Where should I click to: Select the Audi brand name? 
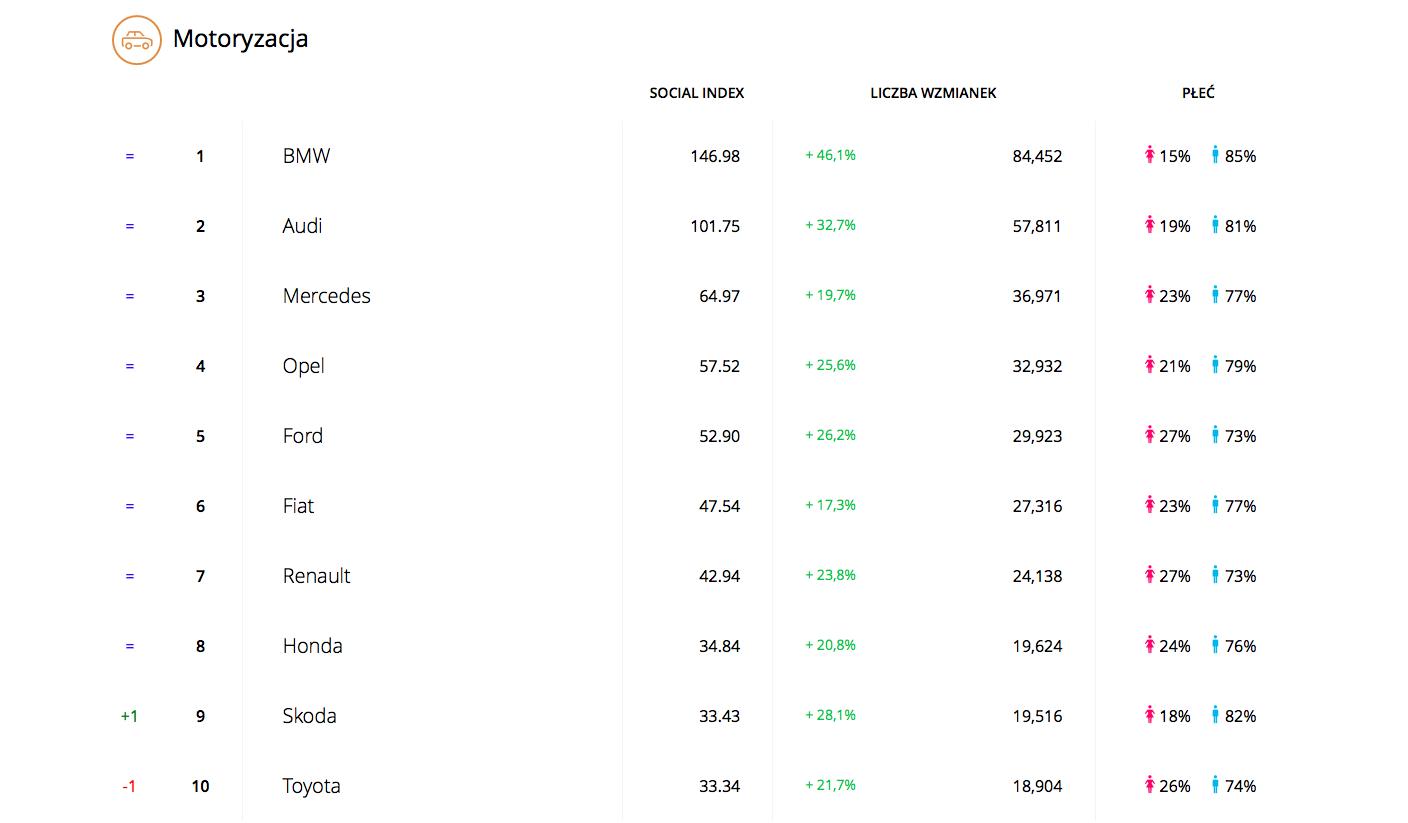coord(302,226)
